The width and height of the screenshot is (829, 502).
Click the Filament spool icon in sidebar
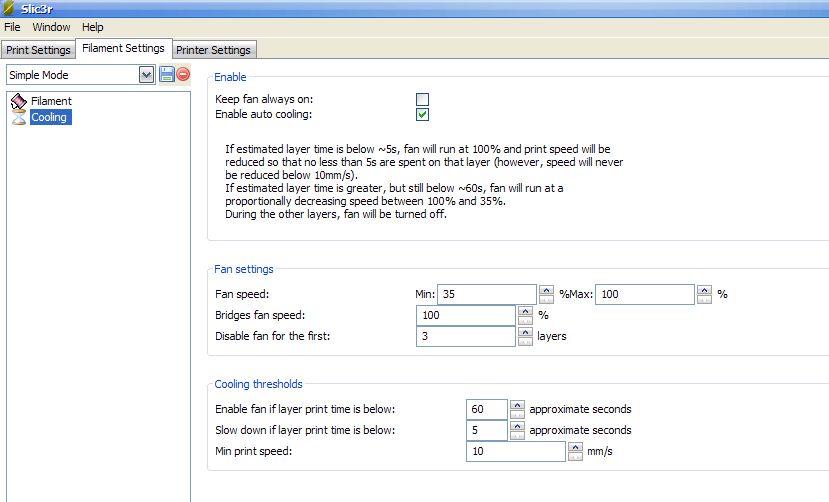click(19, 100)
